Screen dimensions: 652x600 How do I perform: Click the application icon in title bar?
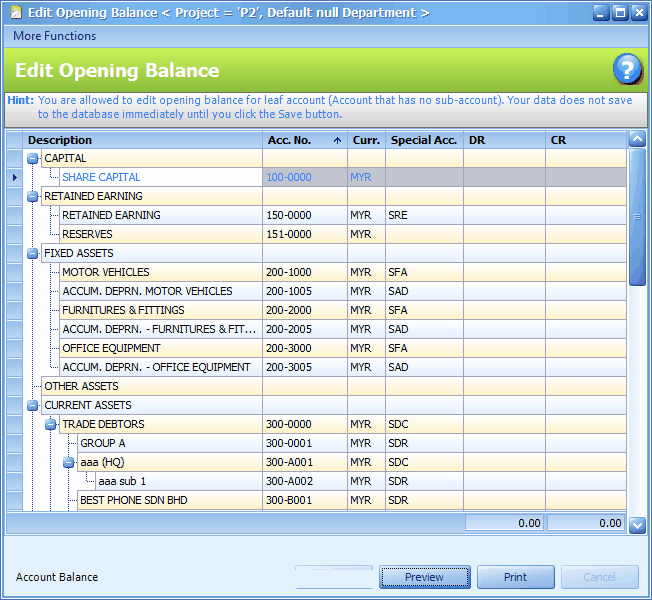pyautogui.click(x=16, y=12)
